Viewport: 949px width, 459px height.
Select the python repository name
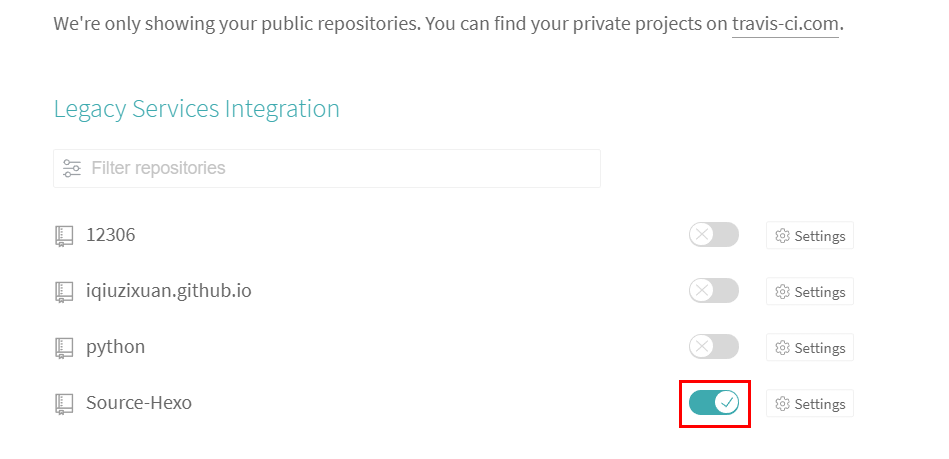coord(116,347)
